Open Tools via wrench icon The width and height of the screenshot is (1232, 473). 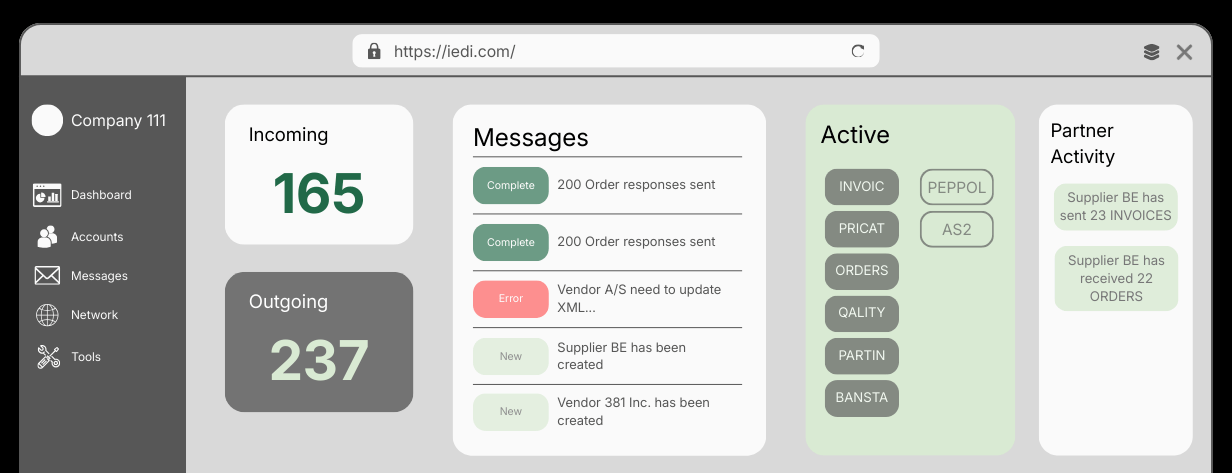point(47,357)
